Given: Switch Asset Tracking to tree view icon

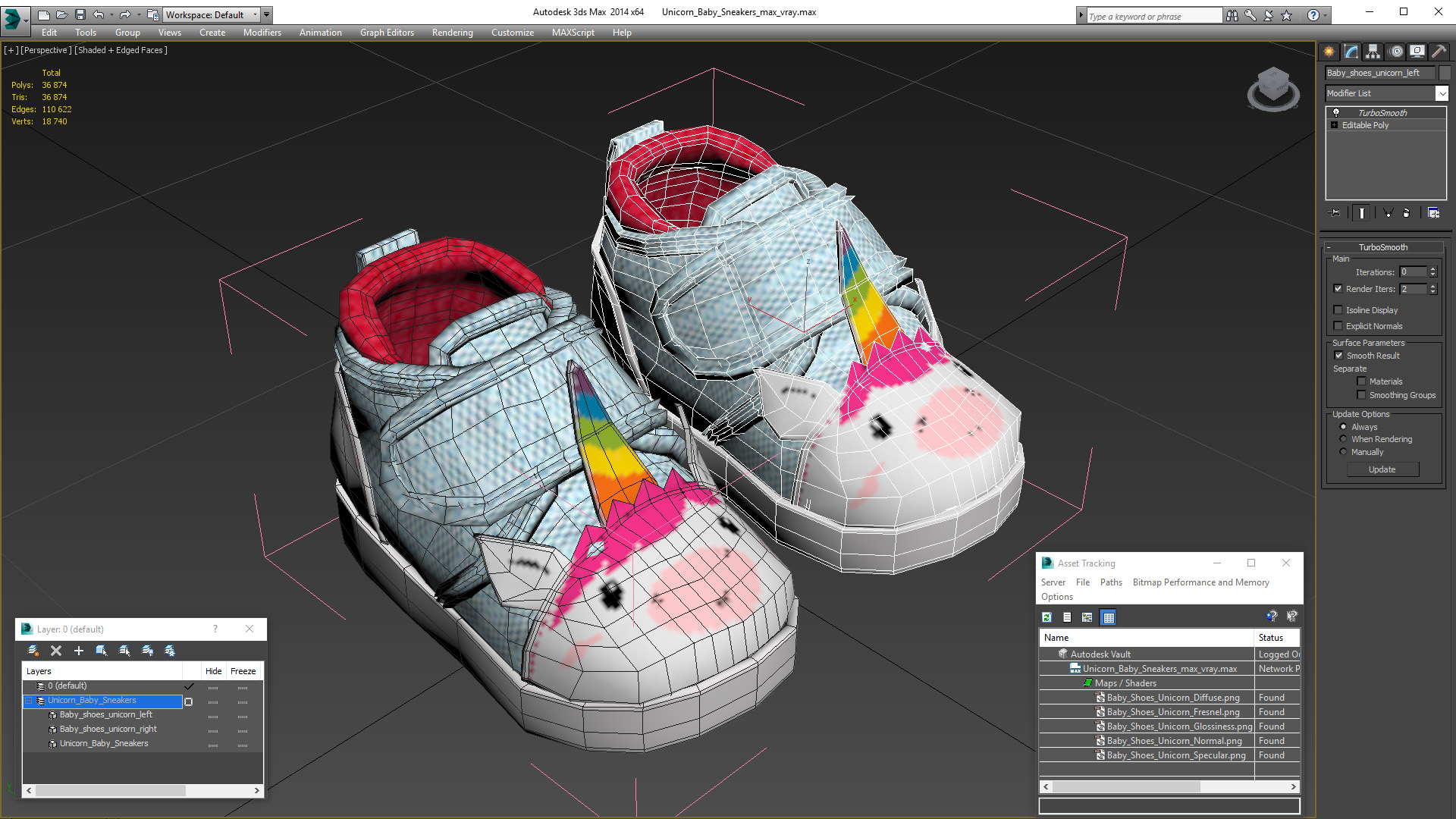Looking at the screenshot, I should [1087, 617].
